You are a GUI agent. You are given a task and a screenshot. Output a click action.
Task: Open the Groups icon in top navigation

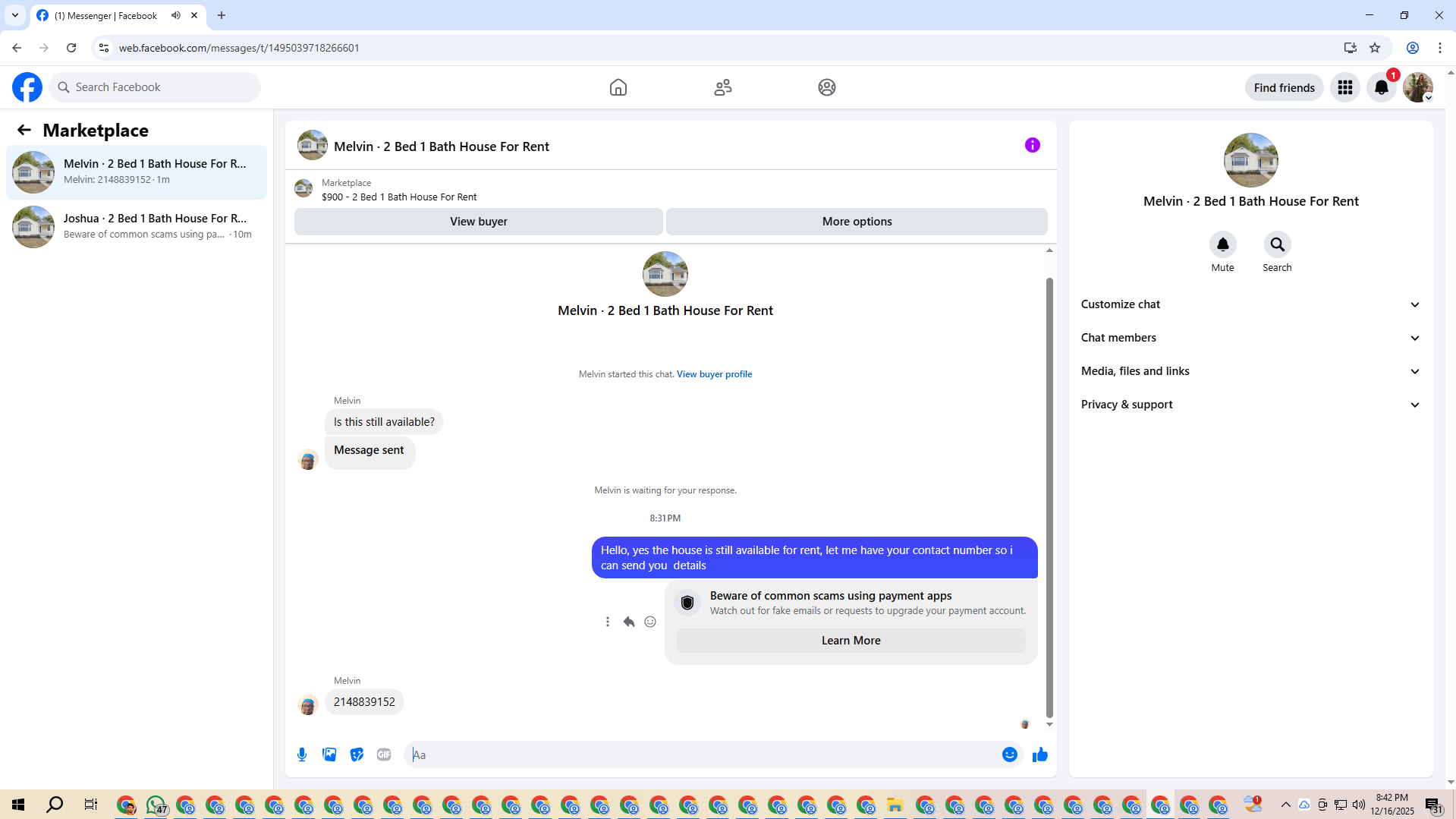[827, 87]
